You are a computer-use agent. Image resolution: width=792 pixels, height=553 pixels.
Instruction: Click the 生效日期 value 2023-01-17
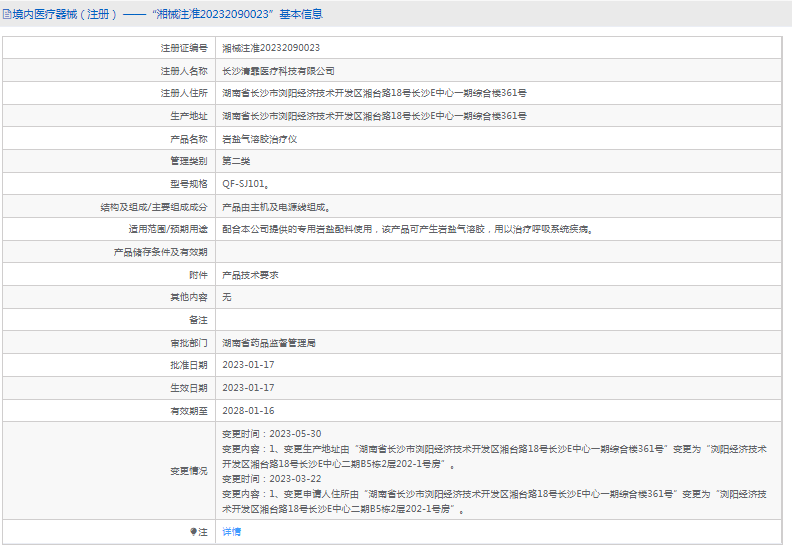(x=248, y=388)
